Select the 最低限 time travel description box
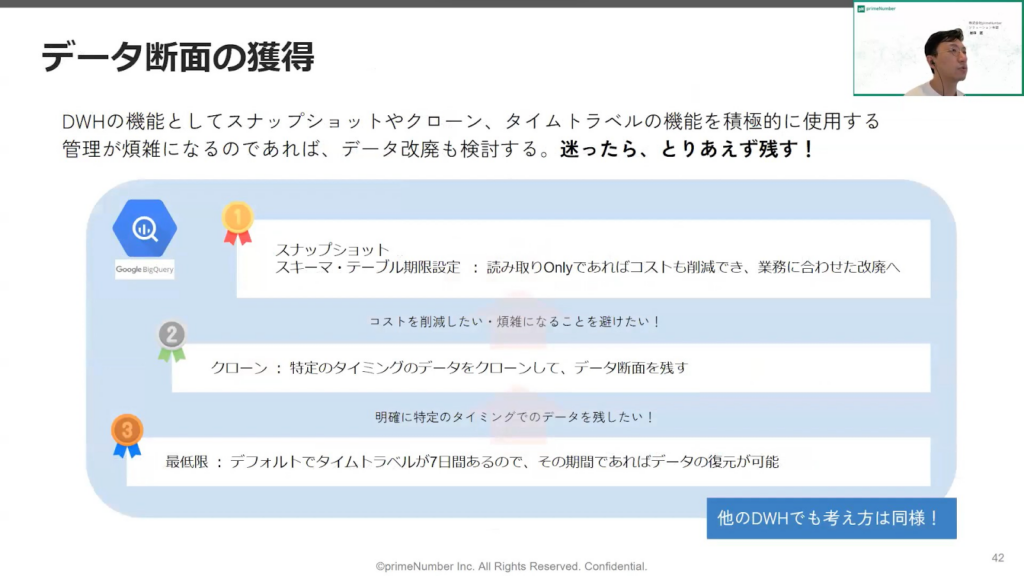1024x576 pixels. tap(528, 462)
